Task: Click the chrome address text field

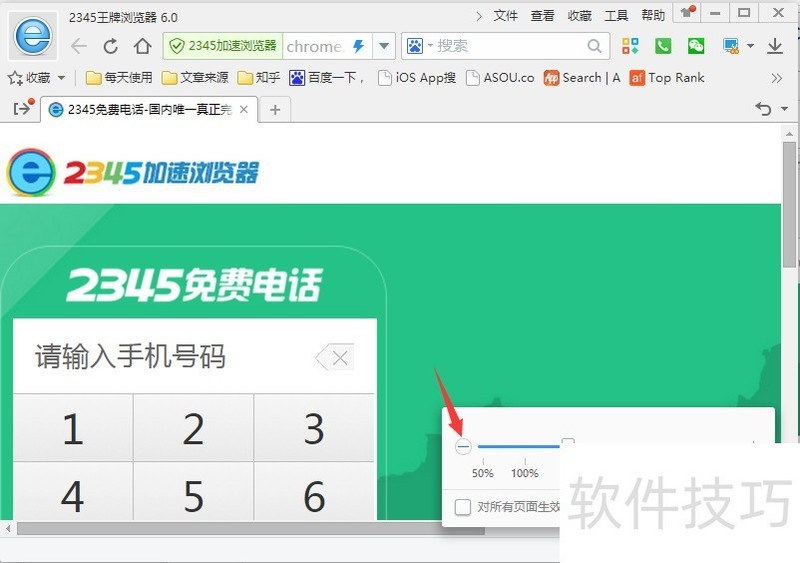Action: (314, 46)
